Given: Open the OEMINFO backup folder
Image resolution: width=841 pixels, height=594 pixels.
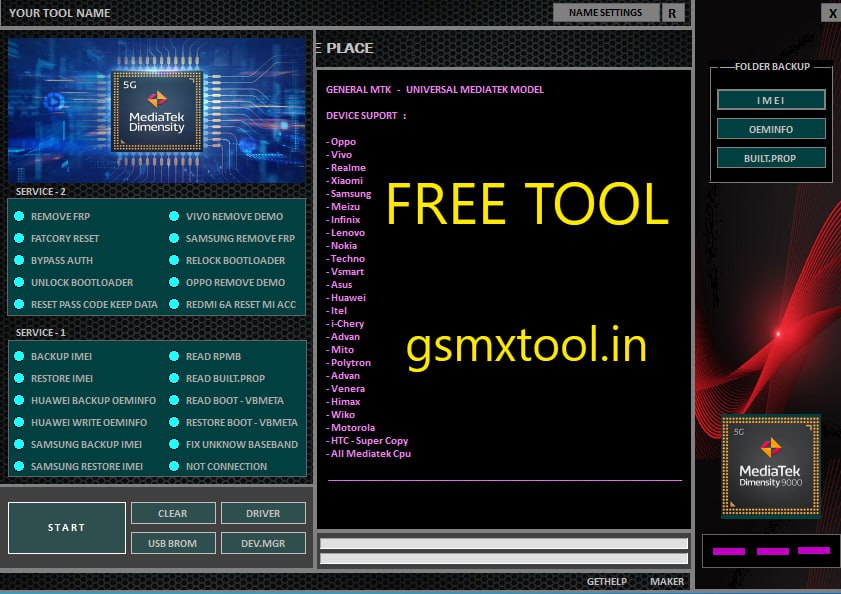Looking at the screenshot, I should [771, 129].
